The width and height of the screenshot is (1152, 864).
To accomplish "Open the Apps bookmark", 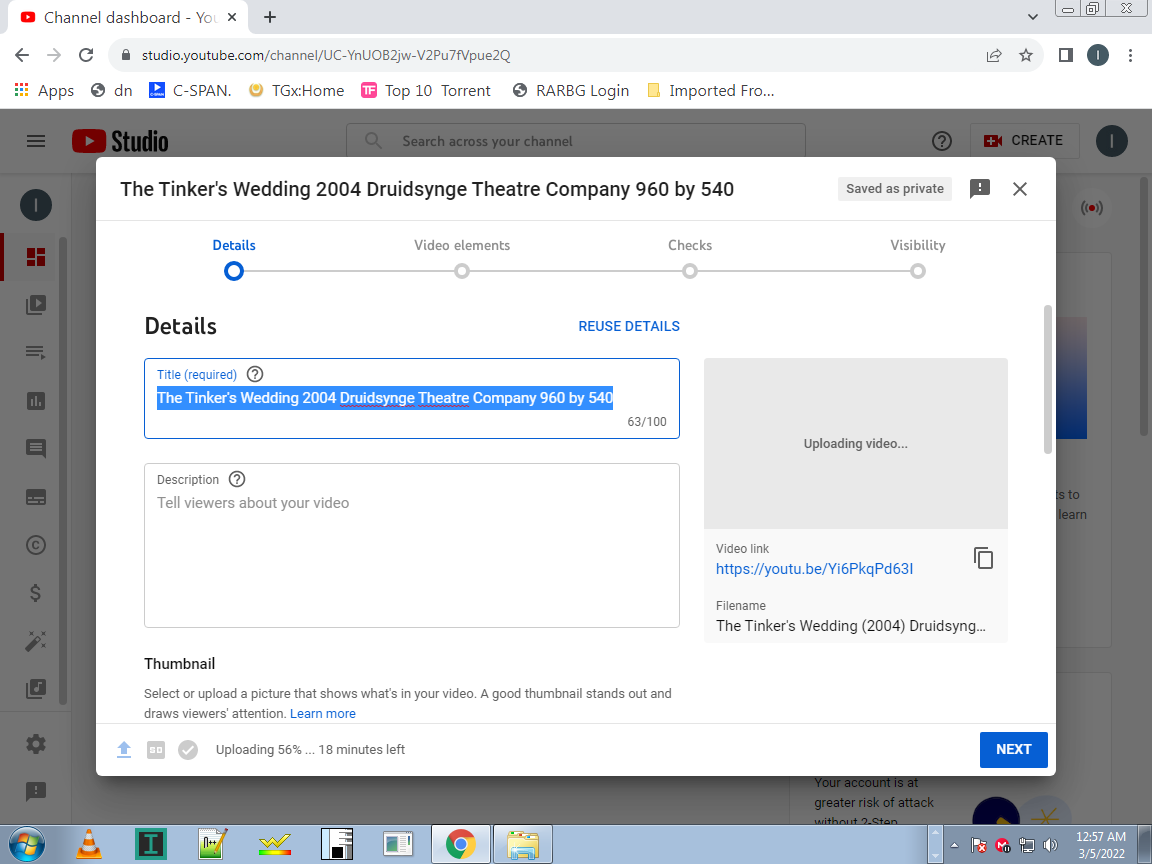I will click(44, 90).
